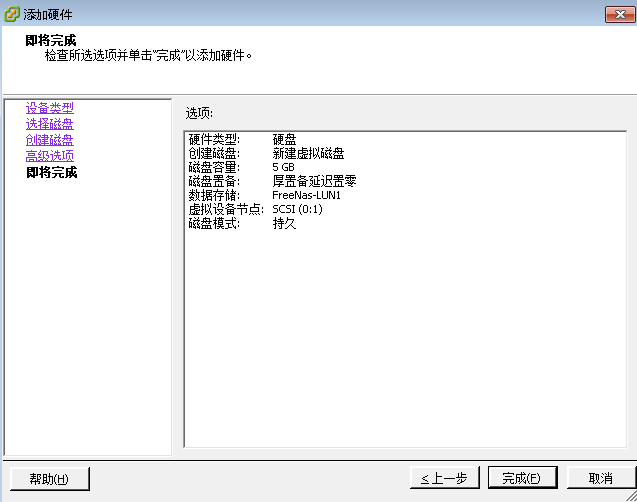Open help with the 帮助(H) button
The image size is (637, 502).
pos(50,479)
